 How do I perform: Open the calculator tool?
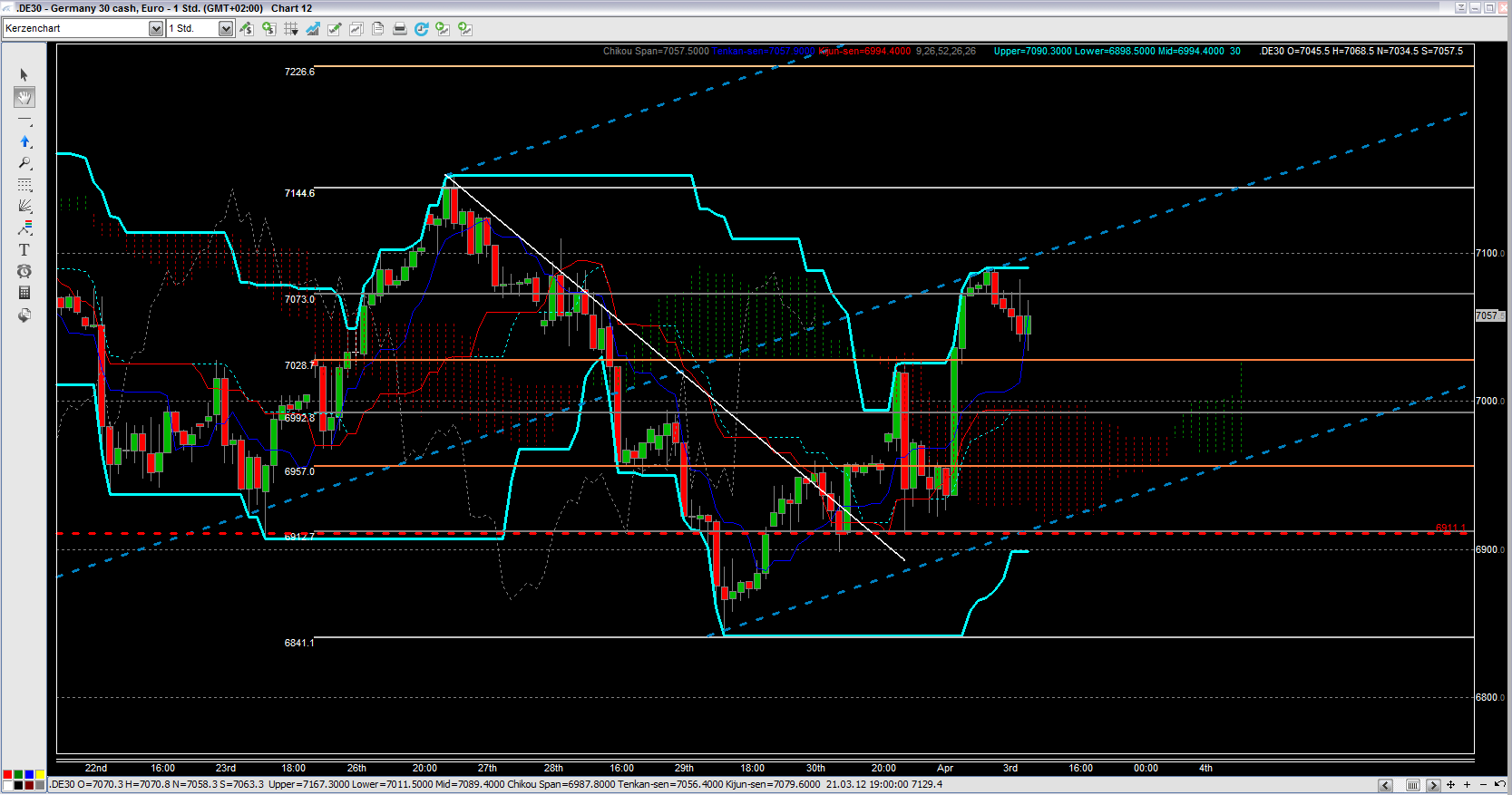click(24, 293)
